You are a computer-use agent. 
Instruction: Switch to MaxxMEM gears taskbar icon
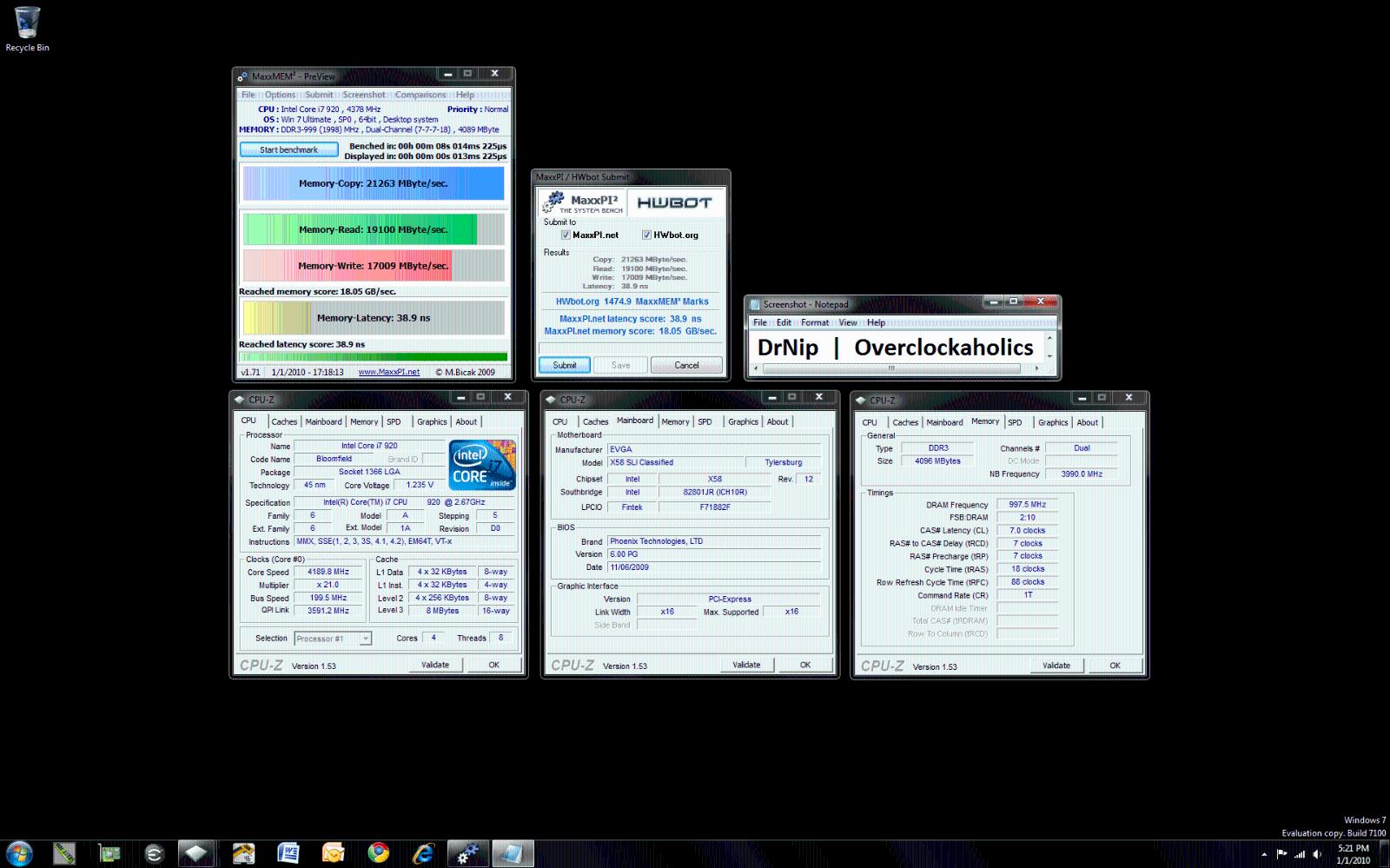tap(467, 854)
